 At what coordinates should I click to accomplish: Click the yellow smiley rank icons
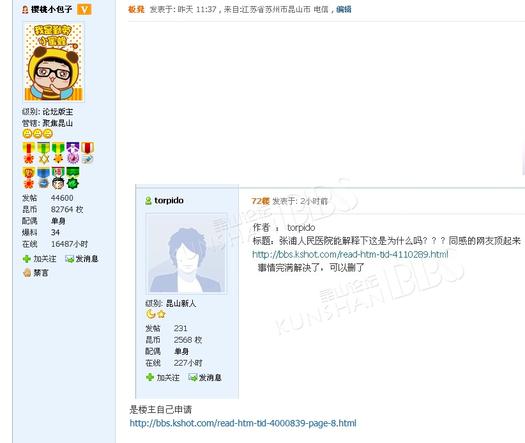coord(38,134)
